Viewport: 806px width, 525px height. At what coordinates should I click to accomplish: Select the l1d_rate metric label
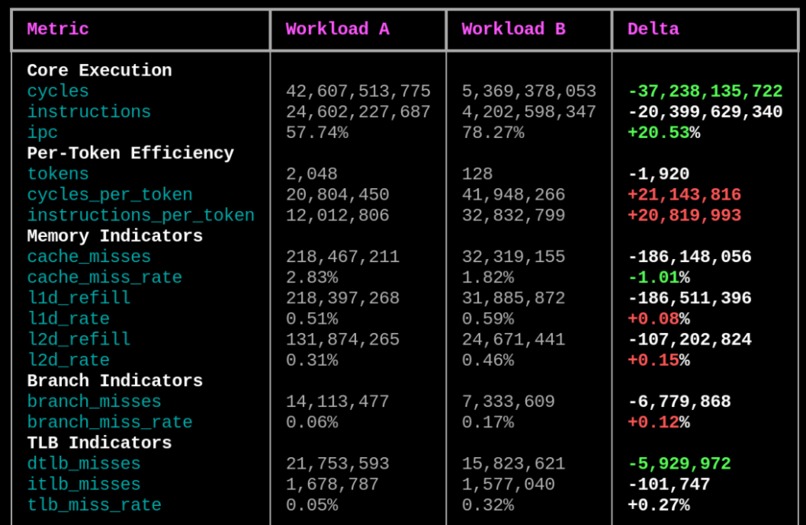coord(68,319)
